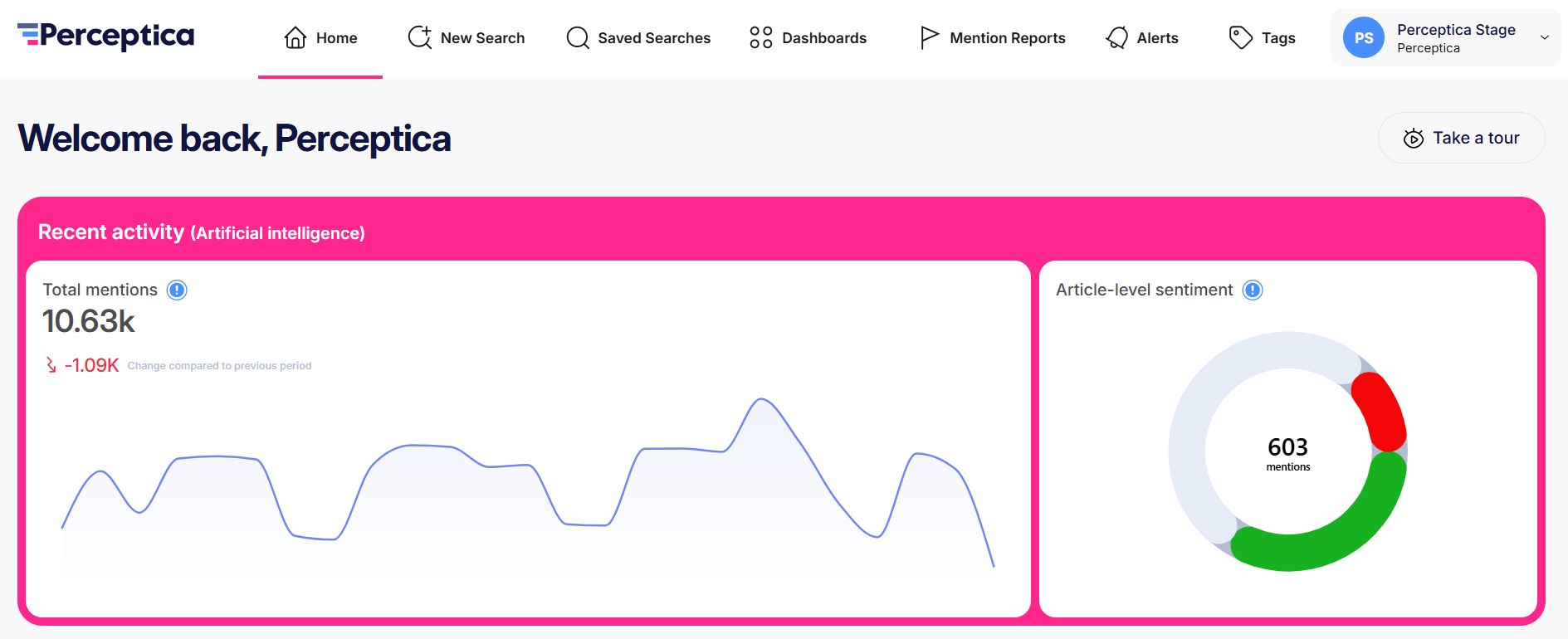Open the Tags section
This screenshot has width=1568, height=639.
point(1262,38)
